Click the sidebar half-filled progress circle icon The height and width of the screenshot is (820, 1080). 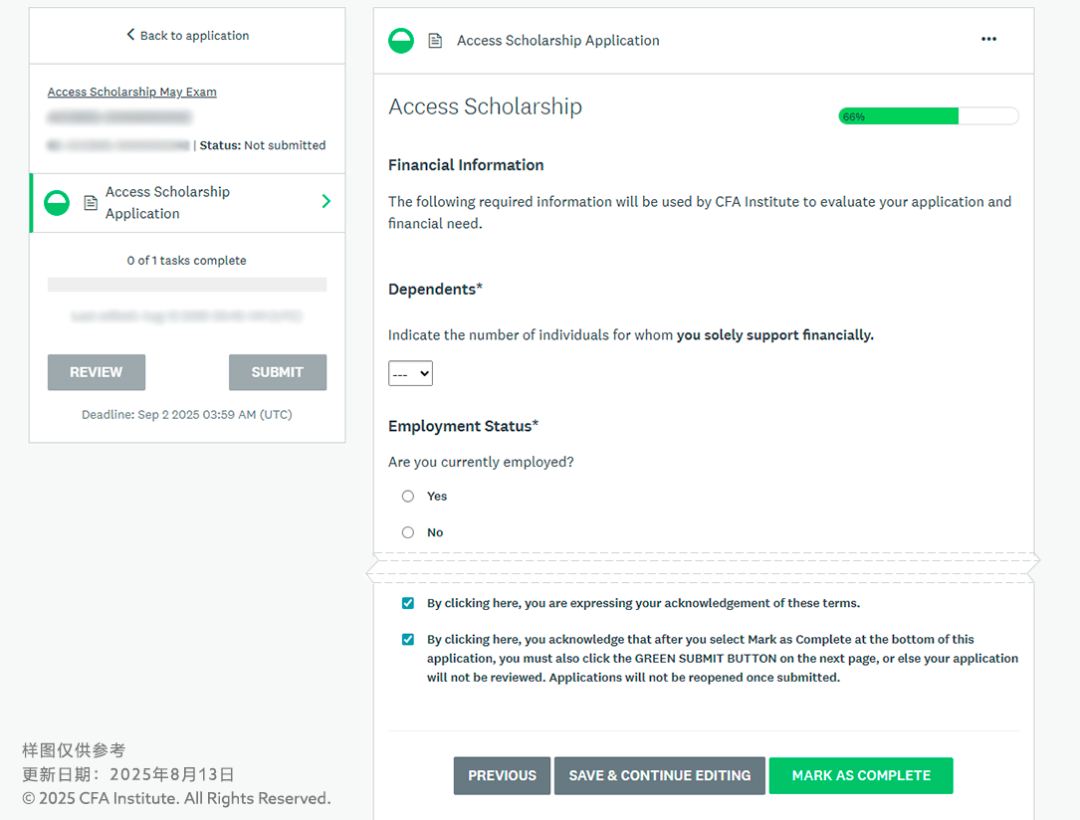pyautogui.click(x=57, y=203)
